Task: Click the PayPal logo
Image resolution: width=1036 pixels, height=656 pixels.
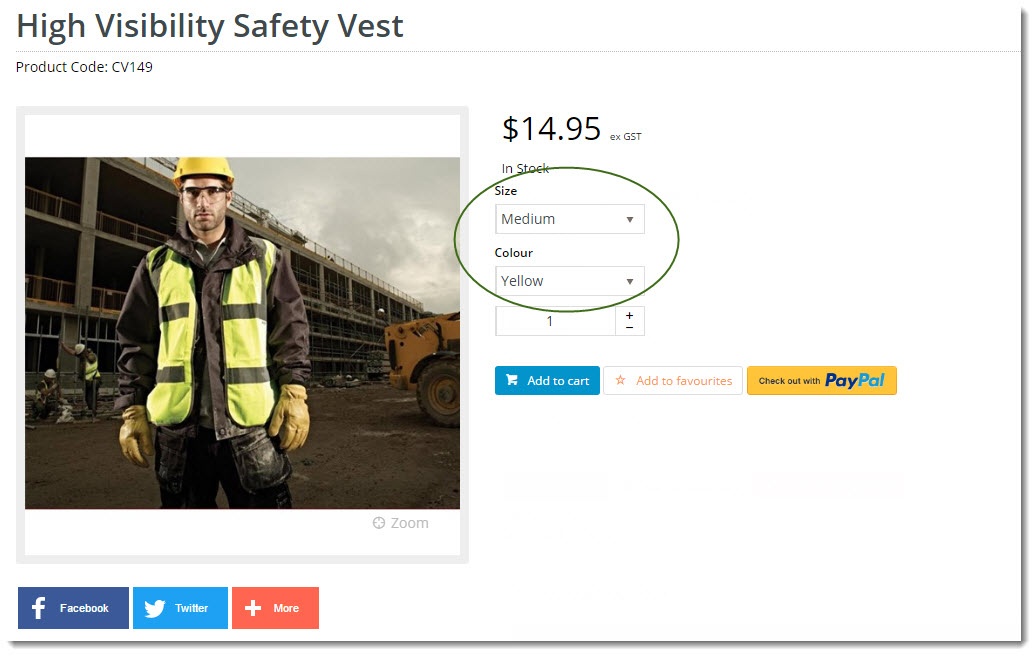Action: [854, 381]
